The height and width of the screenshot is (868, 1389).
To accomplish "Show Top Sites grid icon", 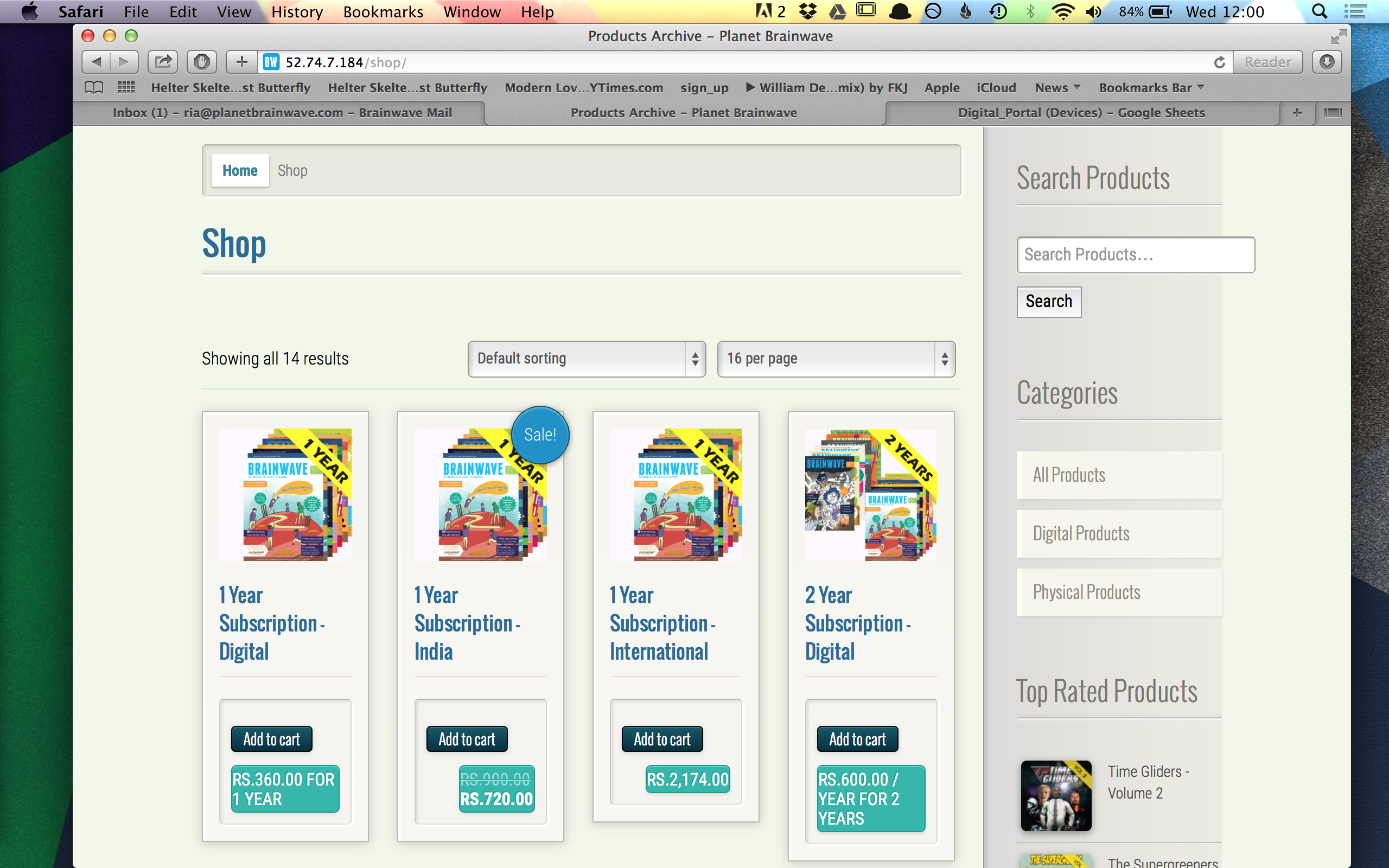I will click(x=126, y=88).
